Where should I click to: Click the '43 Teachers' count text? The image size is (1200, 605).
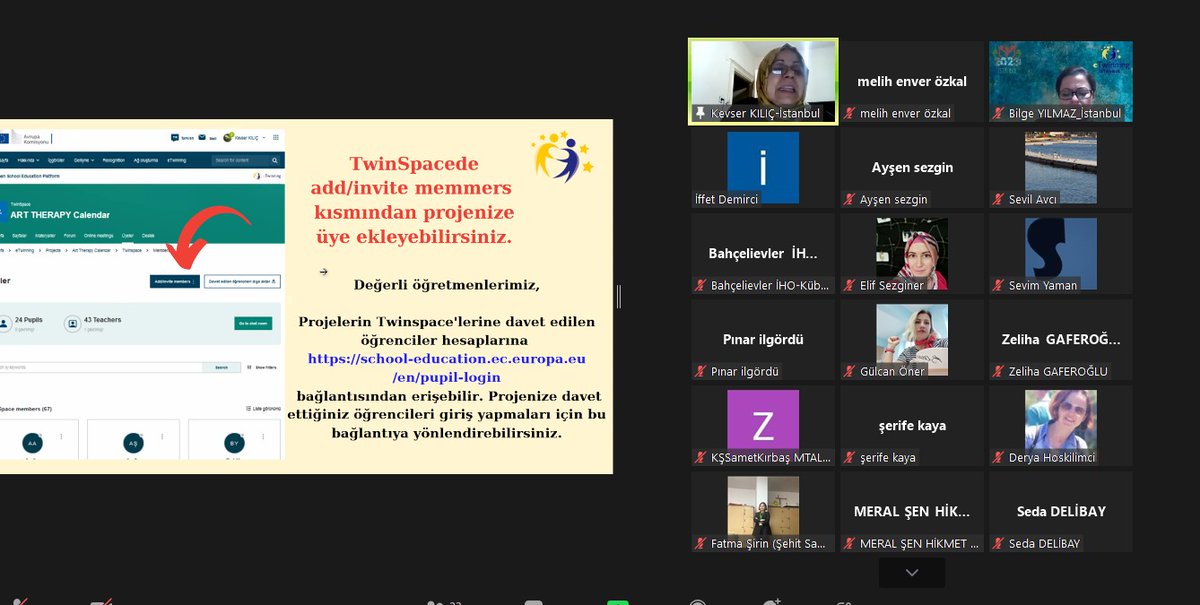(102, 320)
